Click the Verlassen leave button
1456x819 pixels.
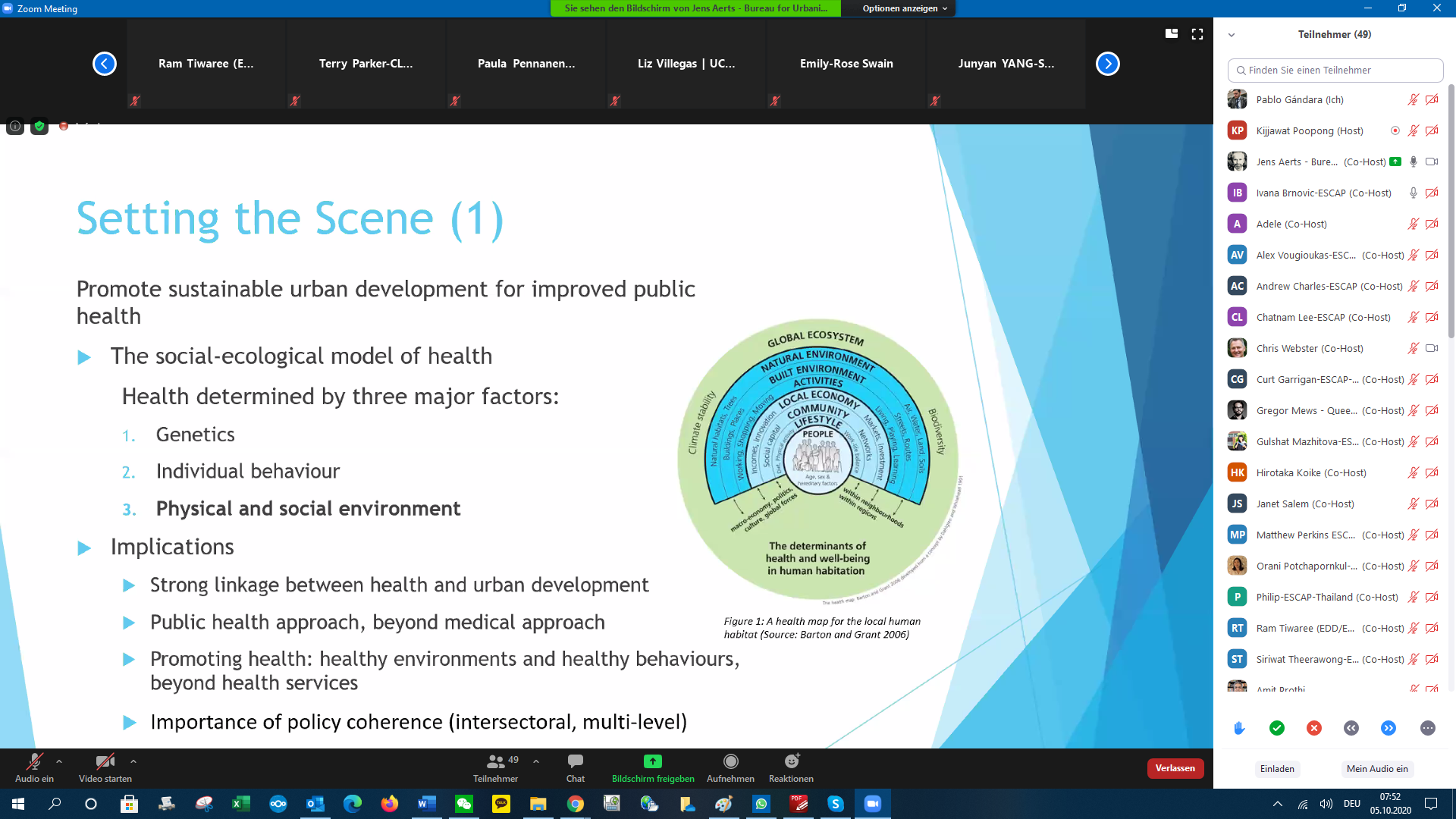1175,768
